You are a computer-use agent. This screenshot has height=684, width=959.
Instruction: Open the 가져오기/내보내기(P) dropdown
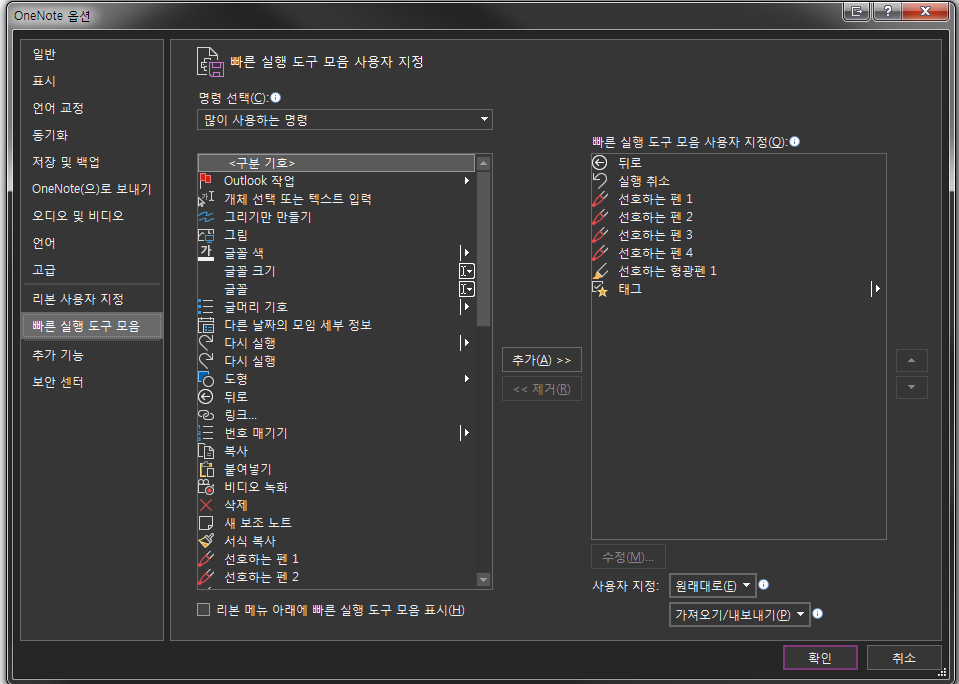pyautogui.click(x=739, y=614)
